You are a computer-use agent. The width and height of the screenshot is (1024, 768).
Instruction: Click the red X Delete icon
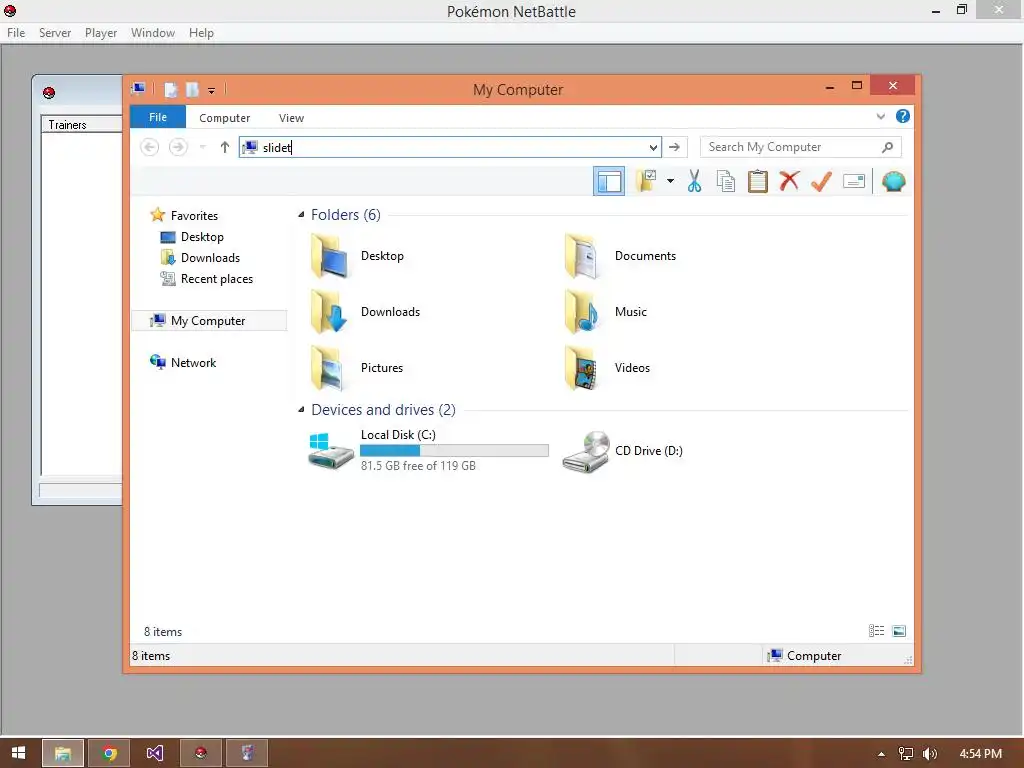tap(789, 181)
